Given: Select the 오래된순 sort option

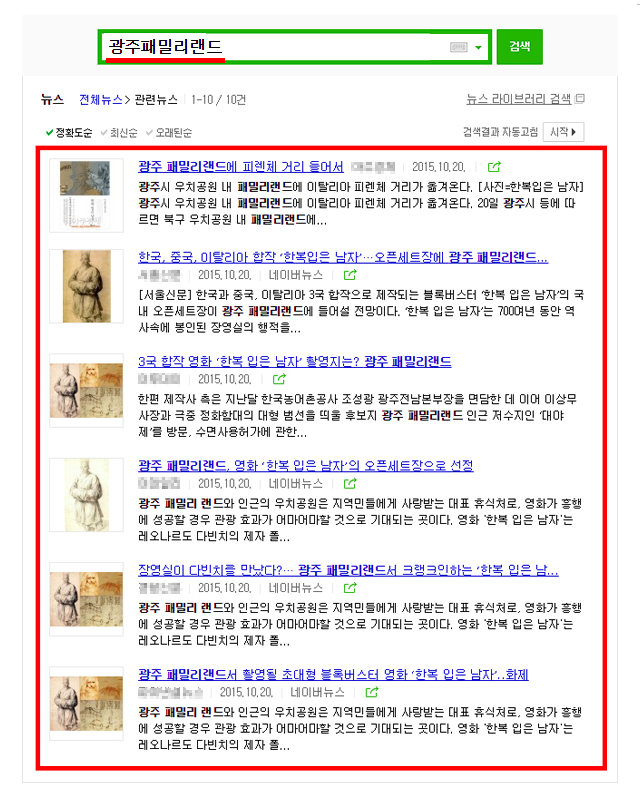Looking at the screenshot, I should [169, 133].
